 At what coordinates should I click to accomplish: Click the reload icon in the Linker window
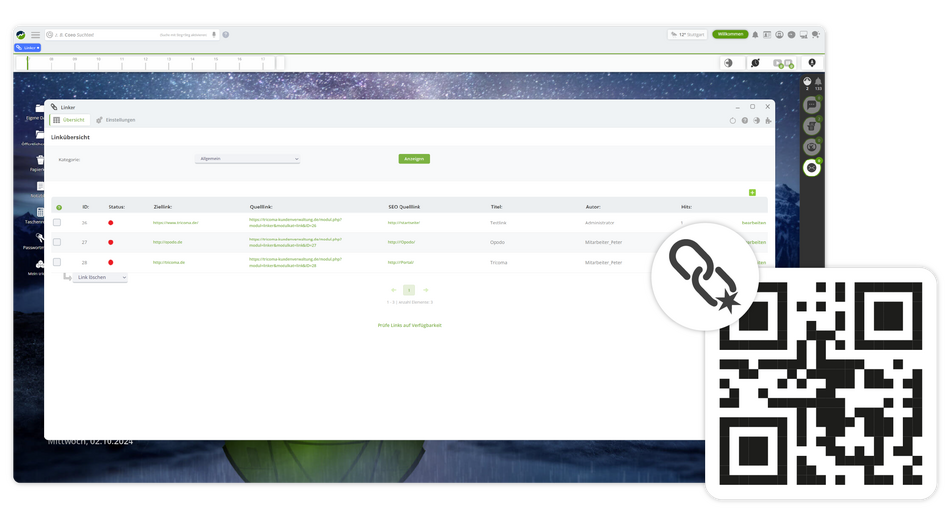pos(732,121)
